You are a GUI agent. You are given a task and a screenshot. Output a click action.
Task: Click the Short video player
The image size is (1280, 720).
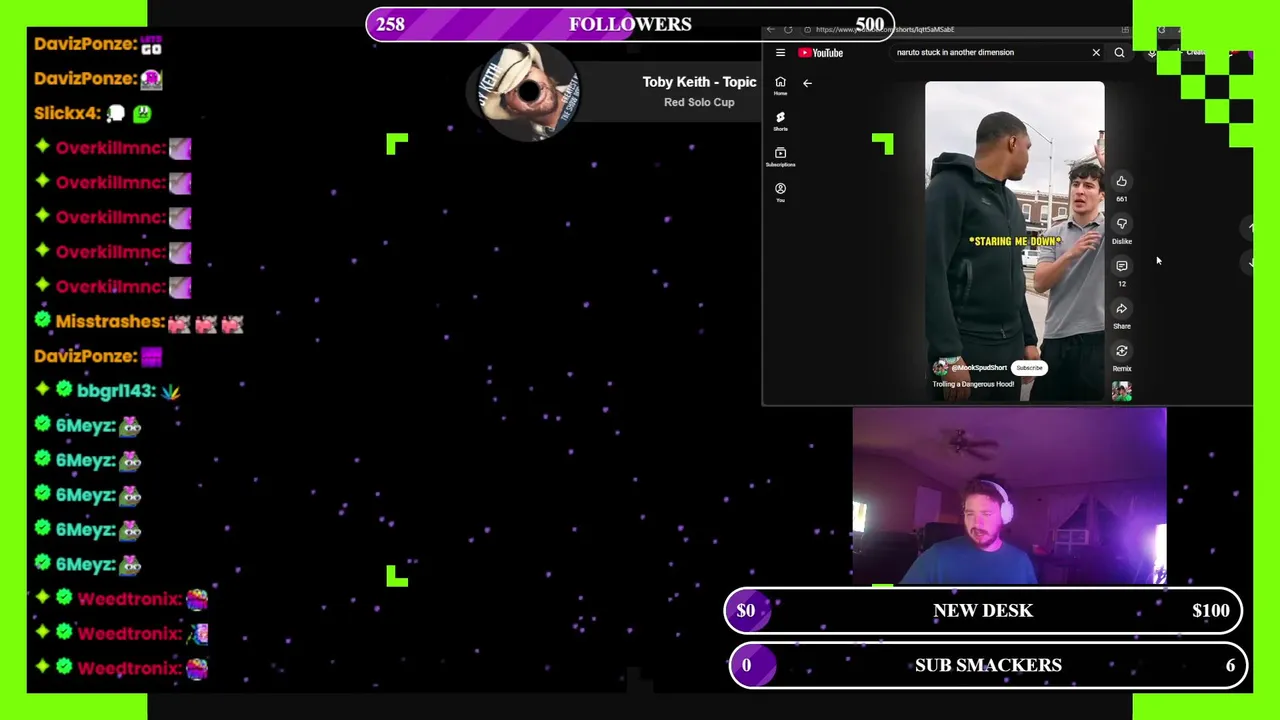click(x=1014, y=240)
